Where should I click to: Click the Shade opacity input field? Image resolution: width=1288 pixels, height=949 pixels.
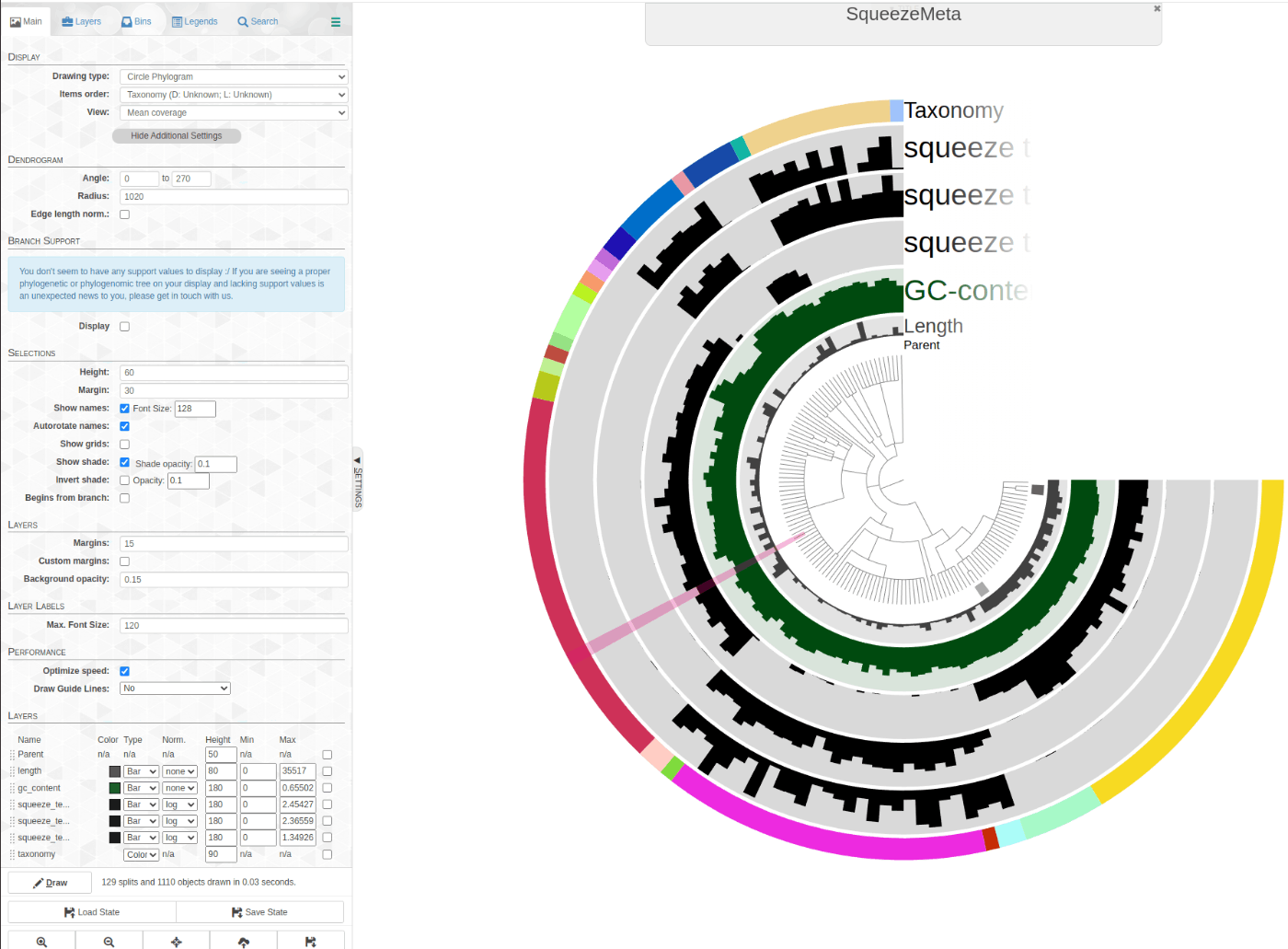(216, 464)
